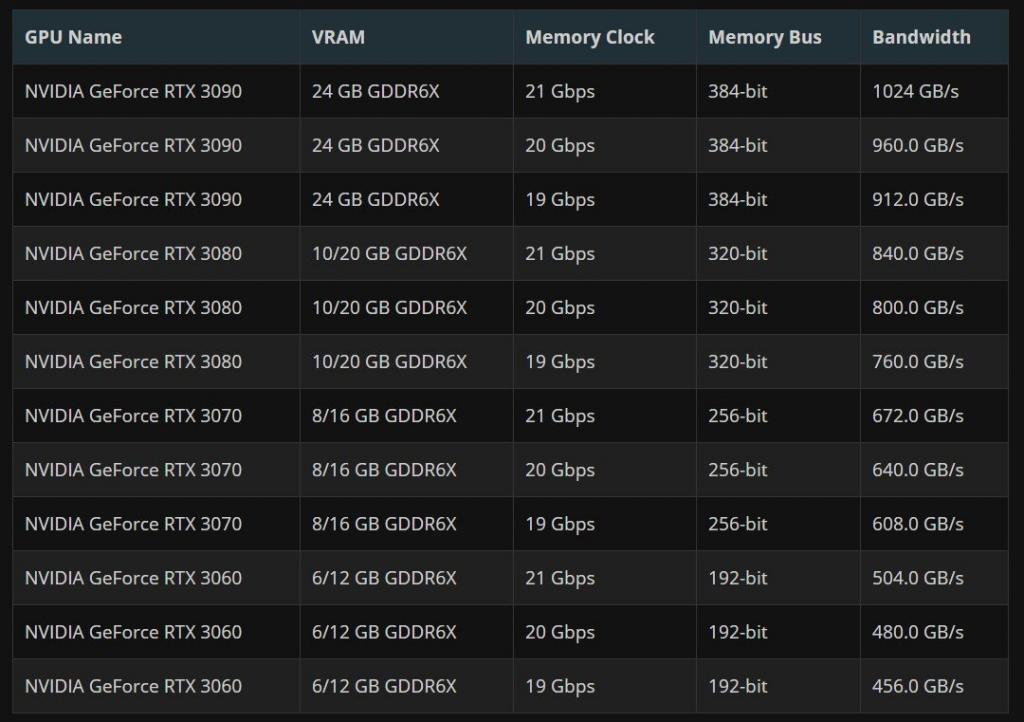
Task: Click the Bandwidth column header
Action: 921,37
